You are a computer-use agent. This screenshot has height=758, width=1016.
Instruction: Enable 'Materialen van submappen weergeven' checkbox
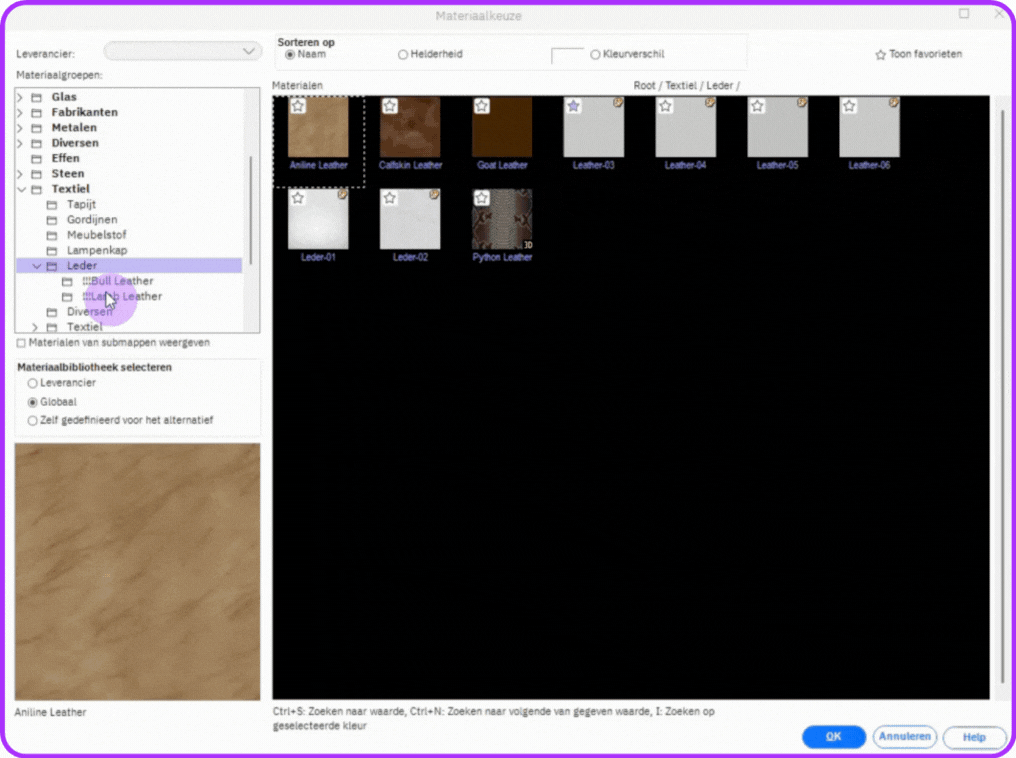click(22, 343)
